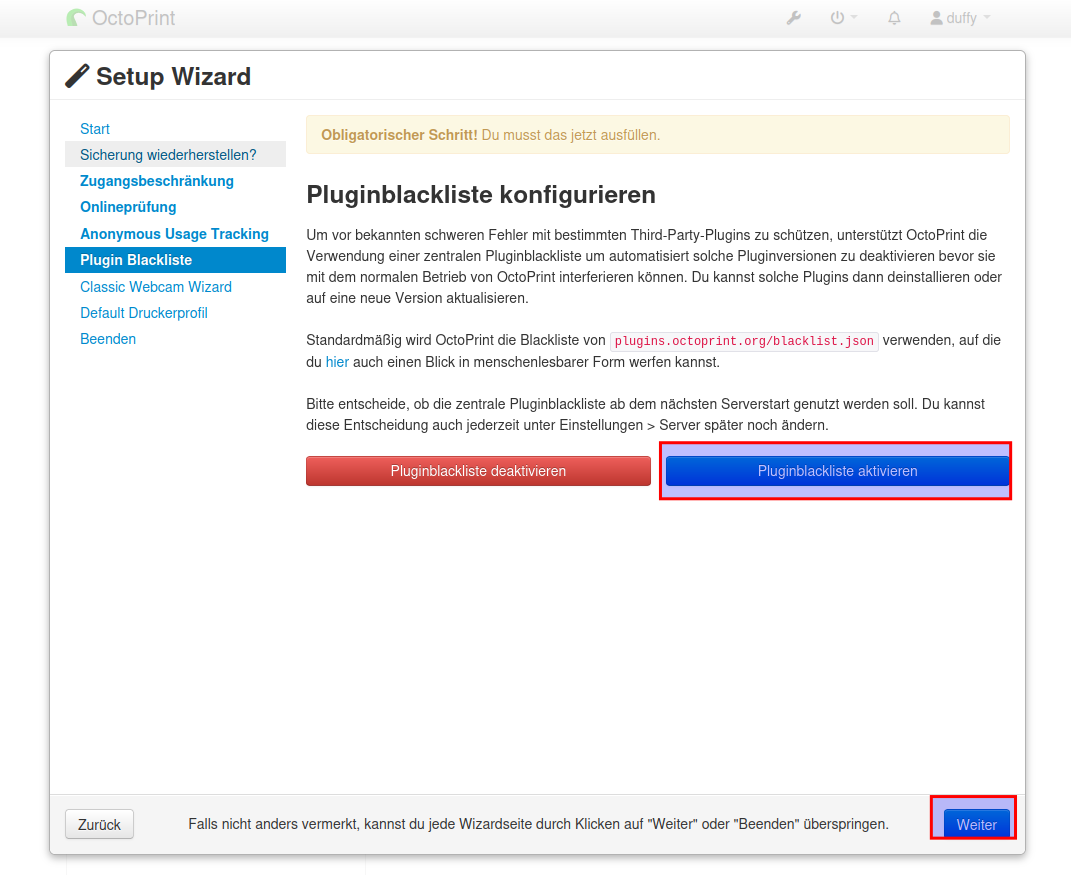Select Sicherung wiederherstellen? step
Image resolution: width=1071 pixels, height=875 pixels.
(x=168, y=155)
